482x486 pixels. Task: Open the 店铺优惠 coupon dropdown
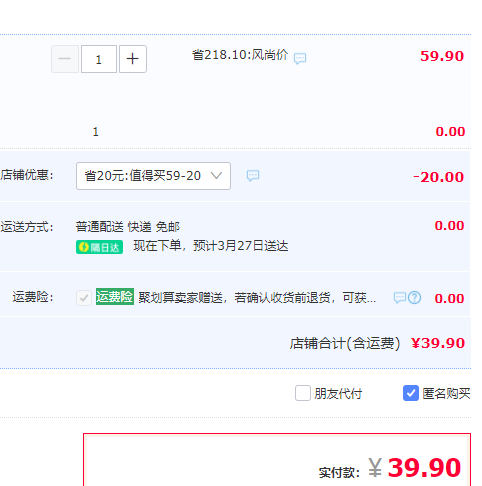tap(153, 176)
